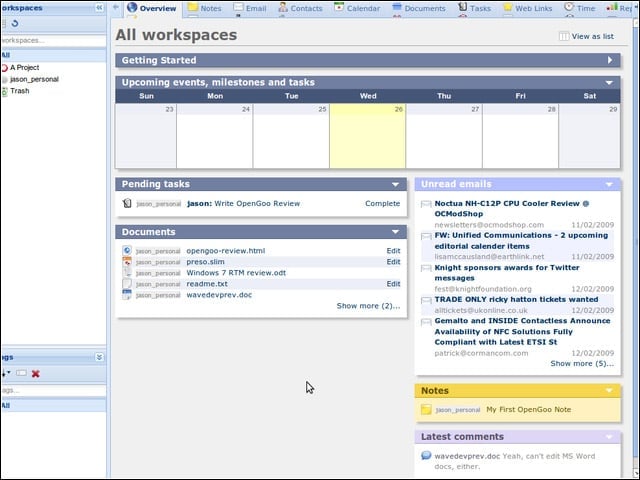Collapse the Documents panel
Screen dimensions: 640x480
coord(395,232)
